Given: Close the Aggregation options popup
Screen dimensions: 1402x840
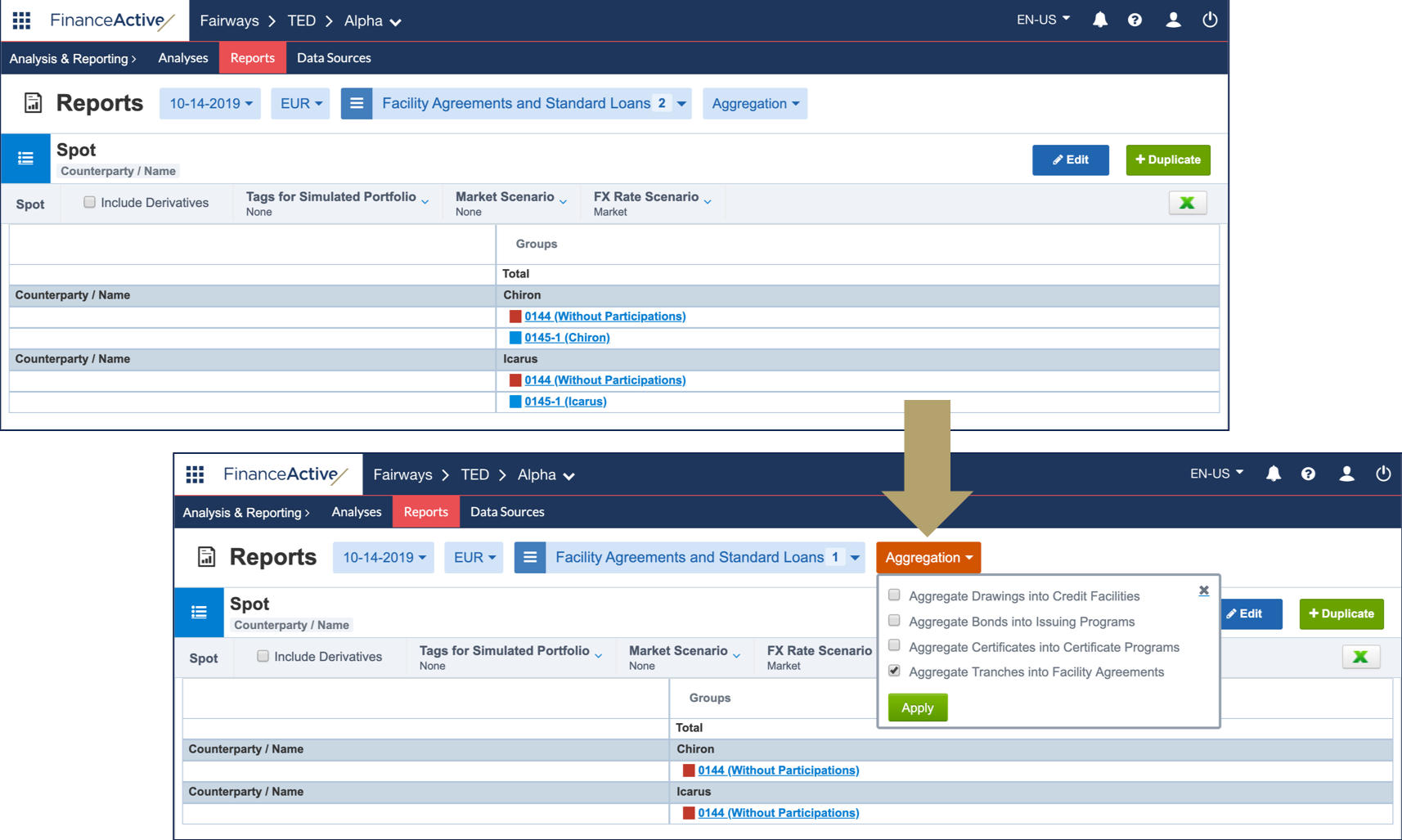Looking at the screenshot, I should click(1203, 591).
